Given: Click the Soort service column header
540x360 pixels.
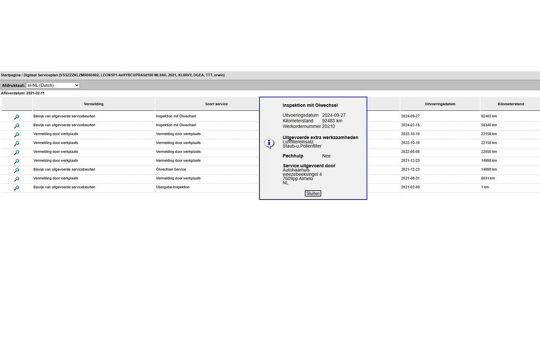Looking at the screenshot, I should (x=216, y=104).
